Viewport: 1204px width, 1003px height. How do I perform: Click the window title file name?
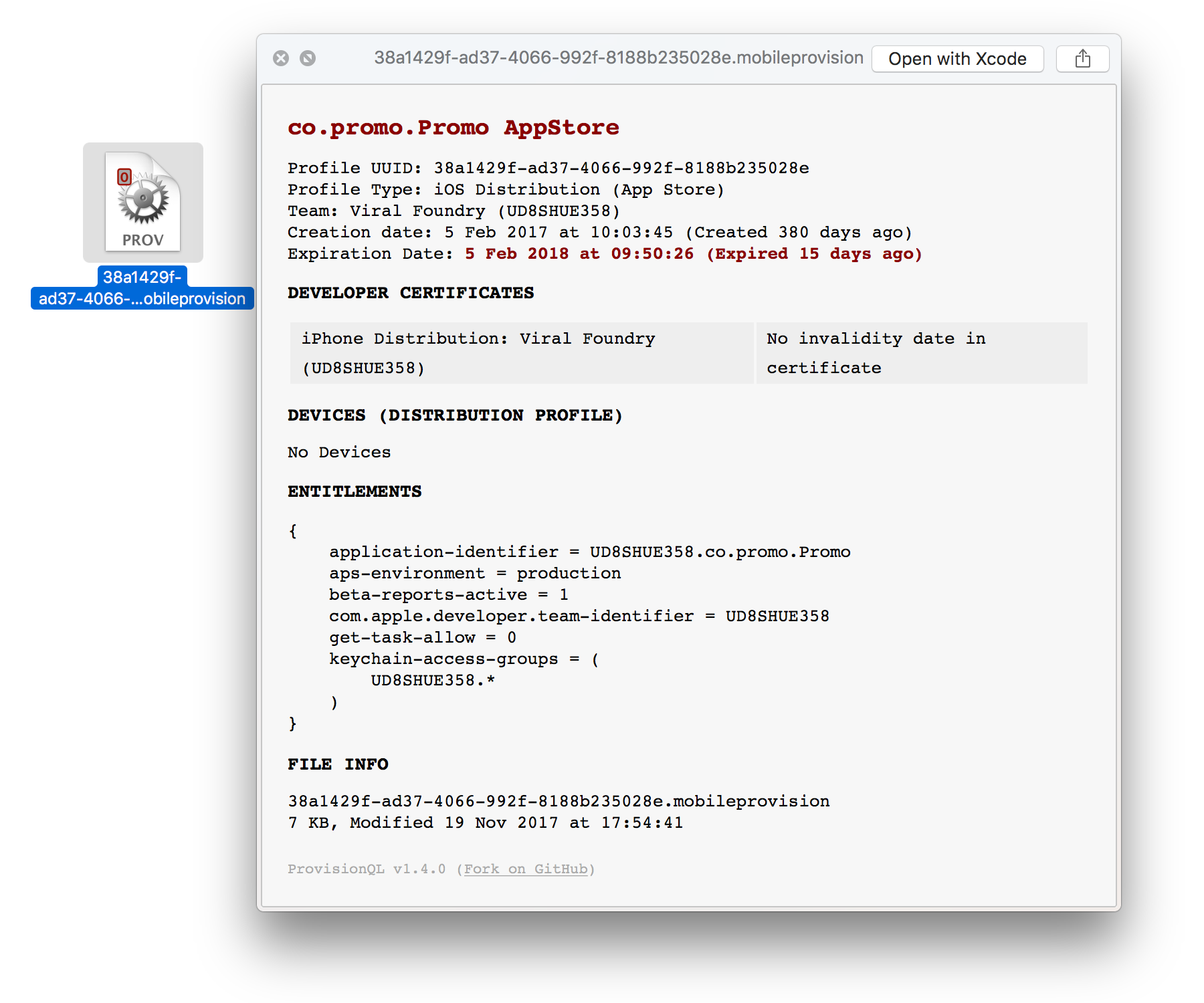(619, 58)
